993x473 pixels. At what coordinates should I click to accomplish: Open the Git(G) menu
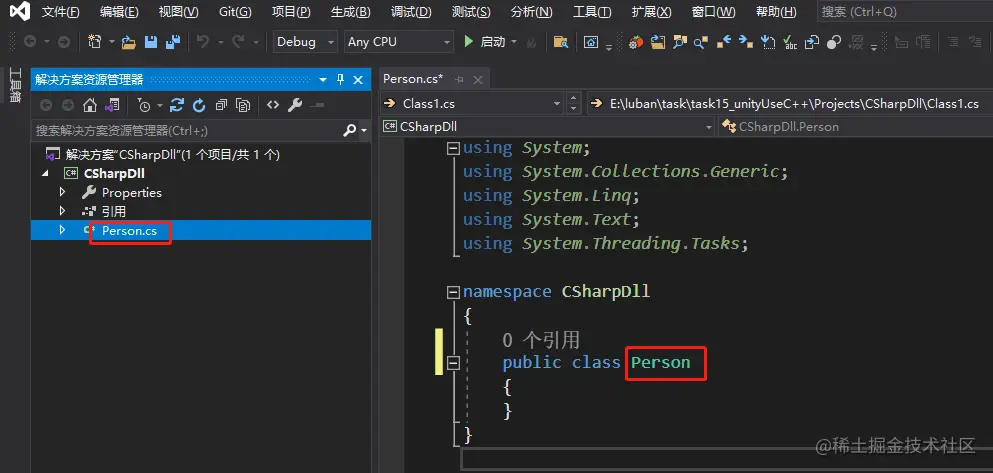[x=235, y=12]
